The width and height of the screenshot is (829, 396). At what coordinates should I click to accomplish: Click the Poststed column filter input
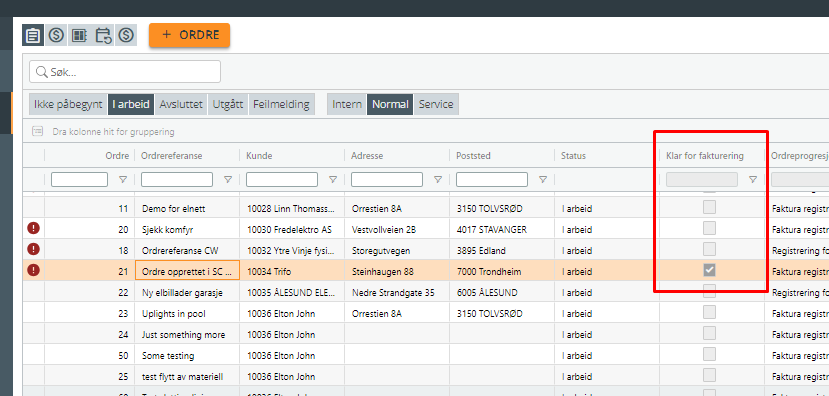pos(492,180)
